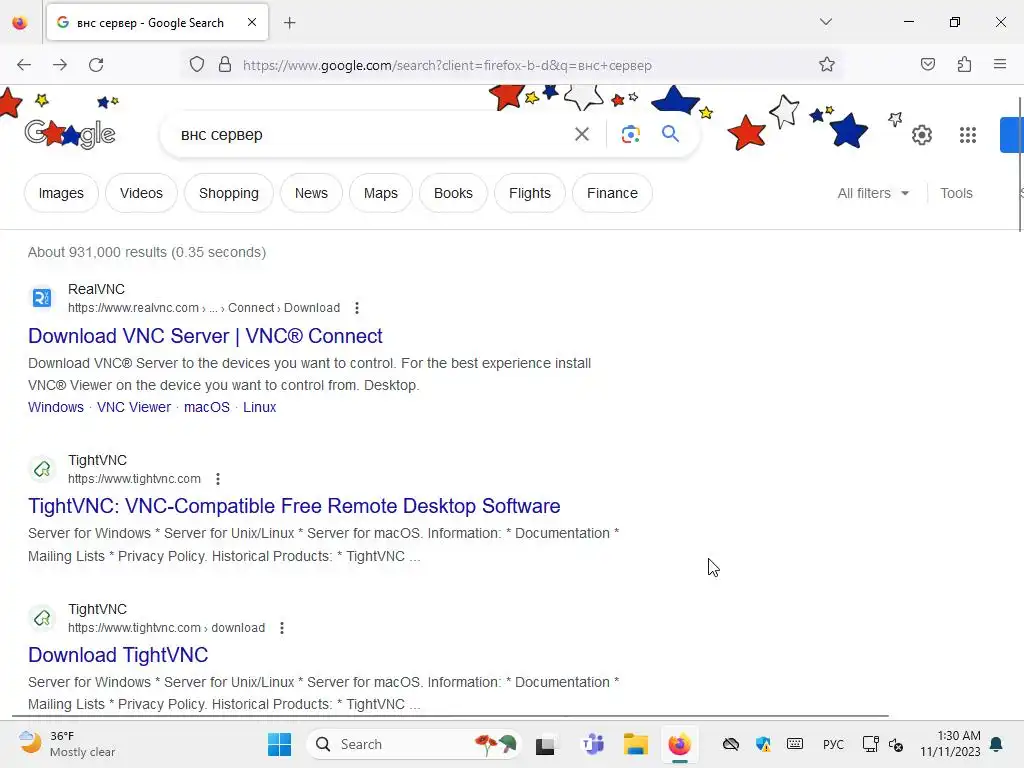The image size is (1024, 768).
Task: Go forward using the browser forward arrow
Action: 60,65
